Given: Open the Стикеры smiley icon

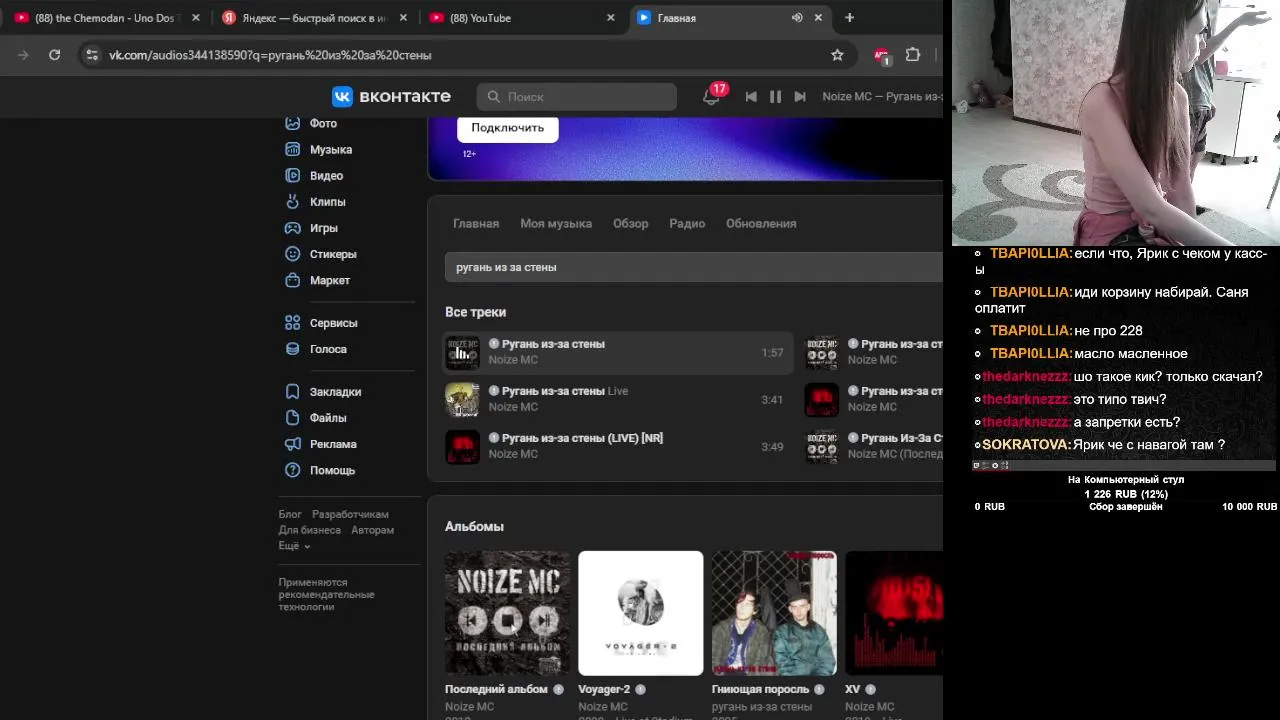Looking at the screenshot, I should tap(292, 254).
